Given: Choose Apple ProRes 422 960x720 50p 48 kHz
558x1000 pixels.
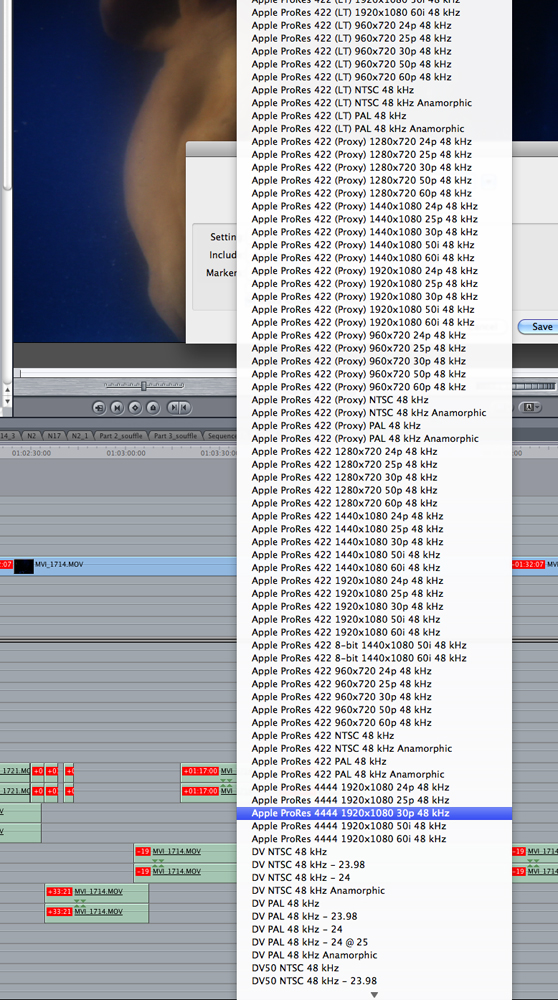Looking at the screenshot, I should (374, 710).
